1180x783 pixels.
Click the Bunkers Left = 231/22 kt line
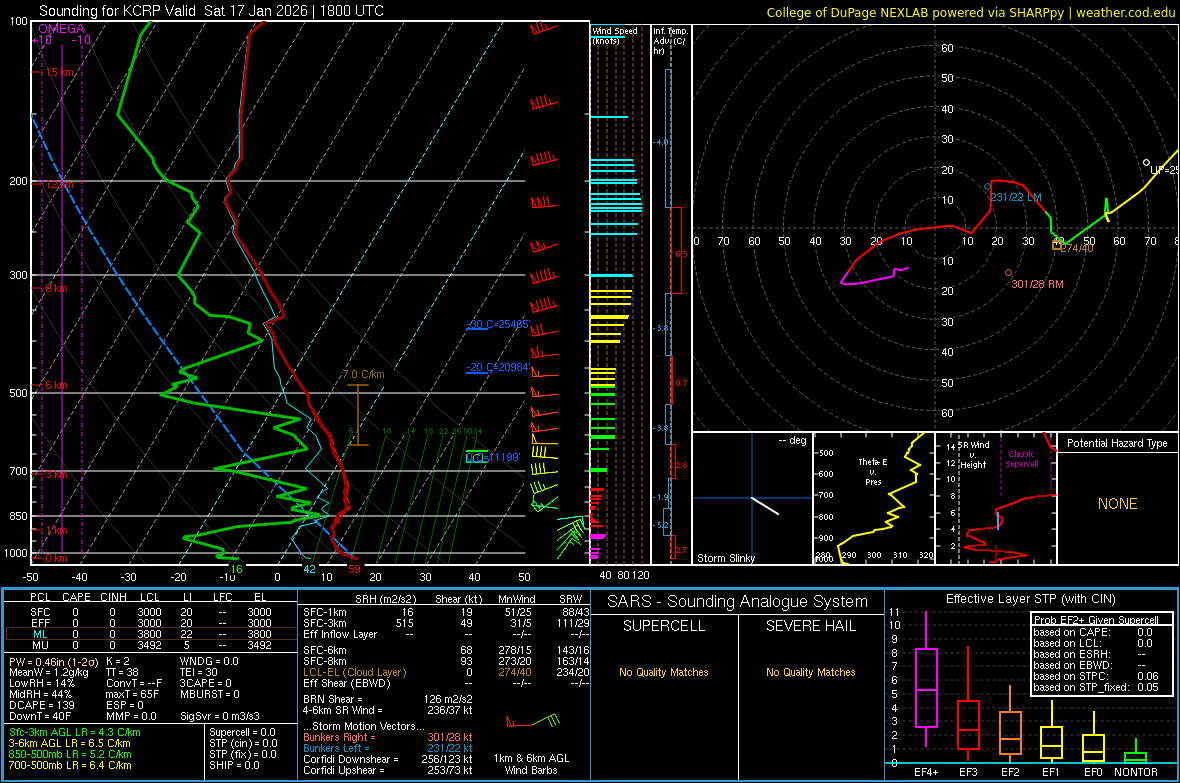(387, 748)
